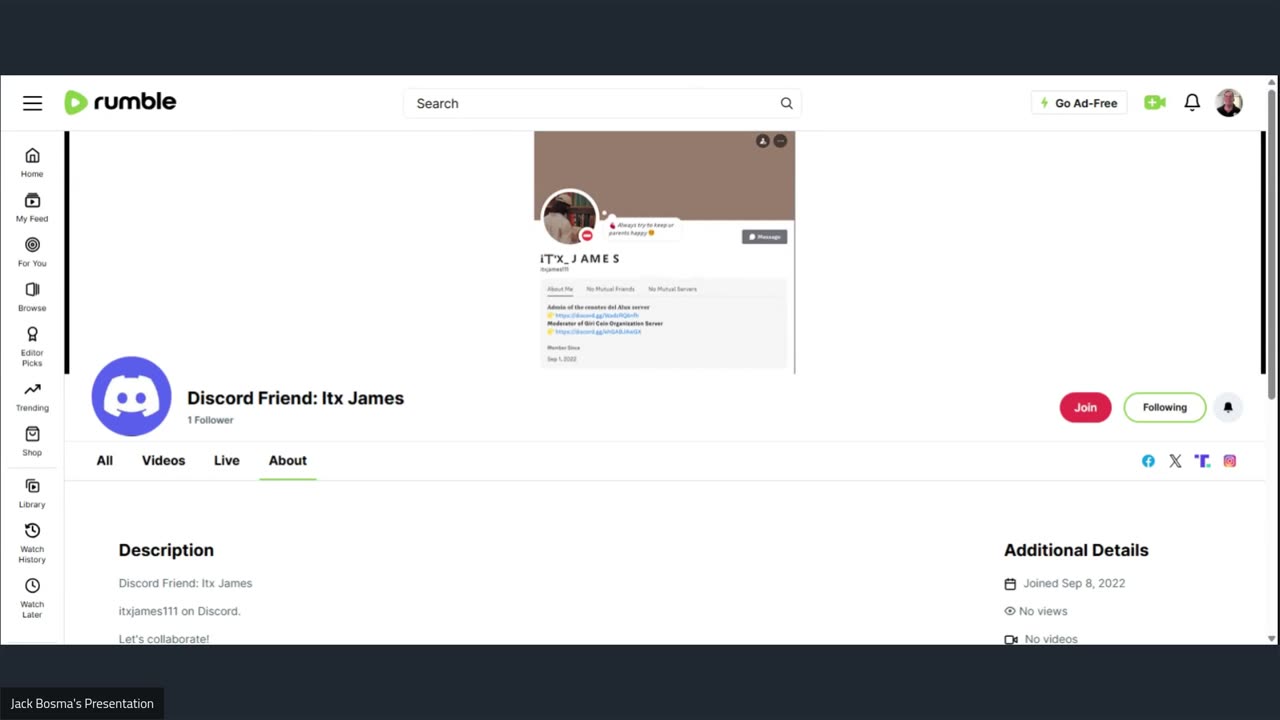Go to Home in the sidebar
The width and height of the screenshot is (1280, 720).
(32, 162)
